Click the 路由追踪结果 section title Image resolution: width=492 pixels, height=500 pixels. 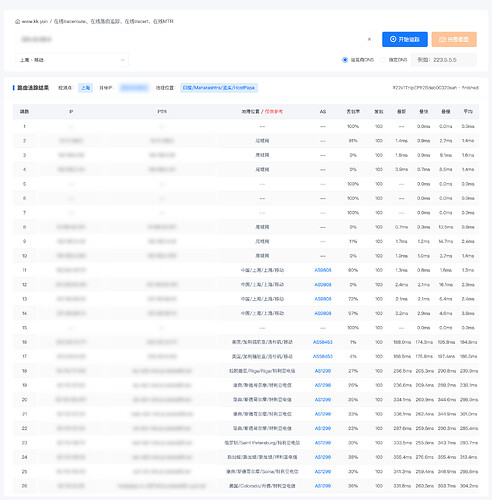pos(33,88)
